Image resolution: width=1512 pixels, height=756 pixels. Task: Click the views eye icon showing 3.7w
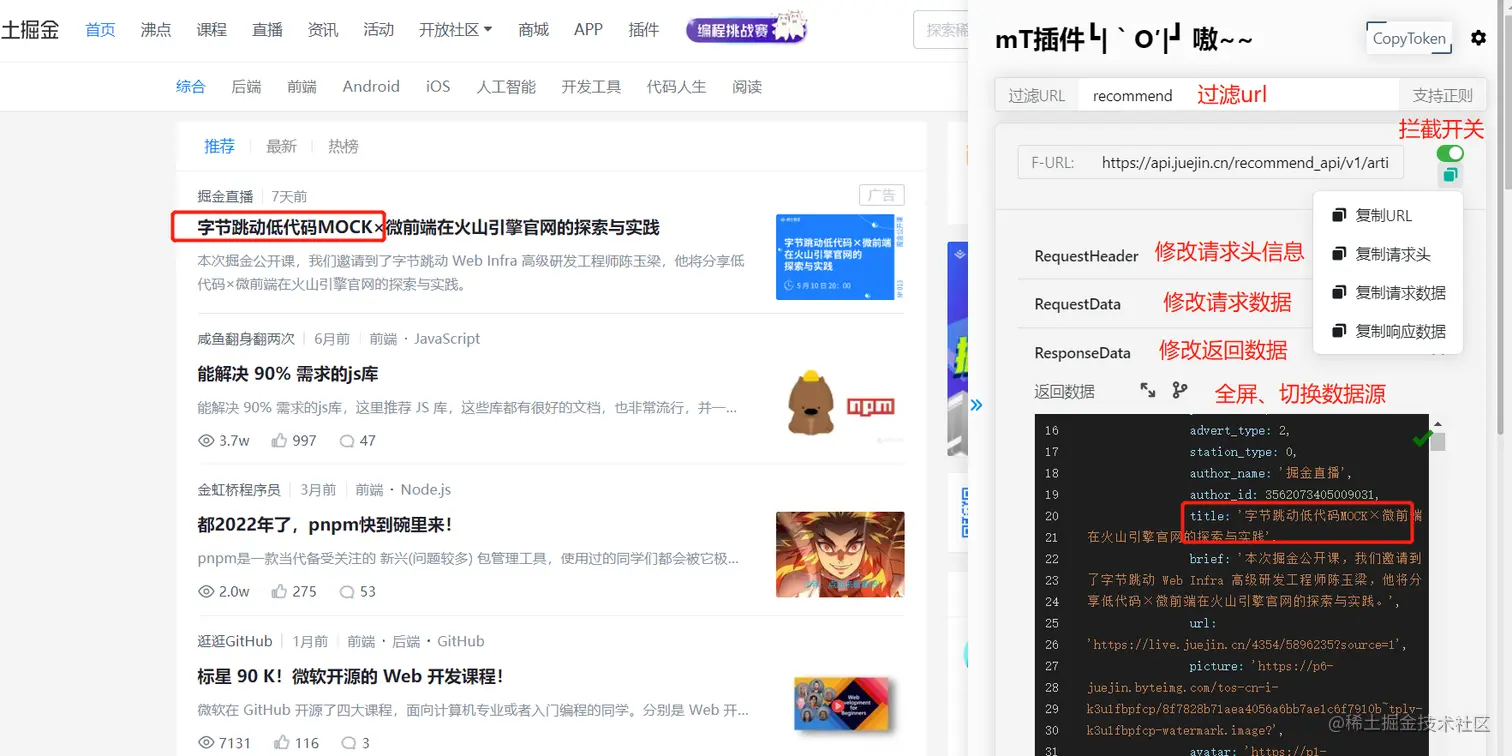tap(207, 440)
